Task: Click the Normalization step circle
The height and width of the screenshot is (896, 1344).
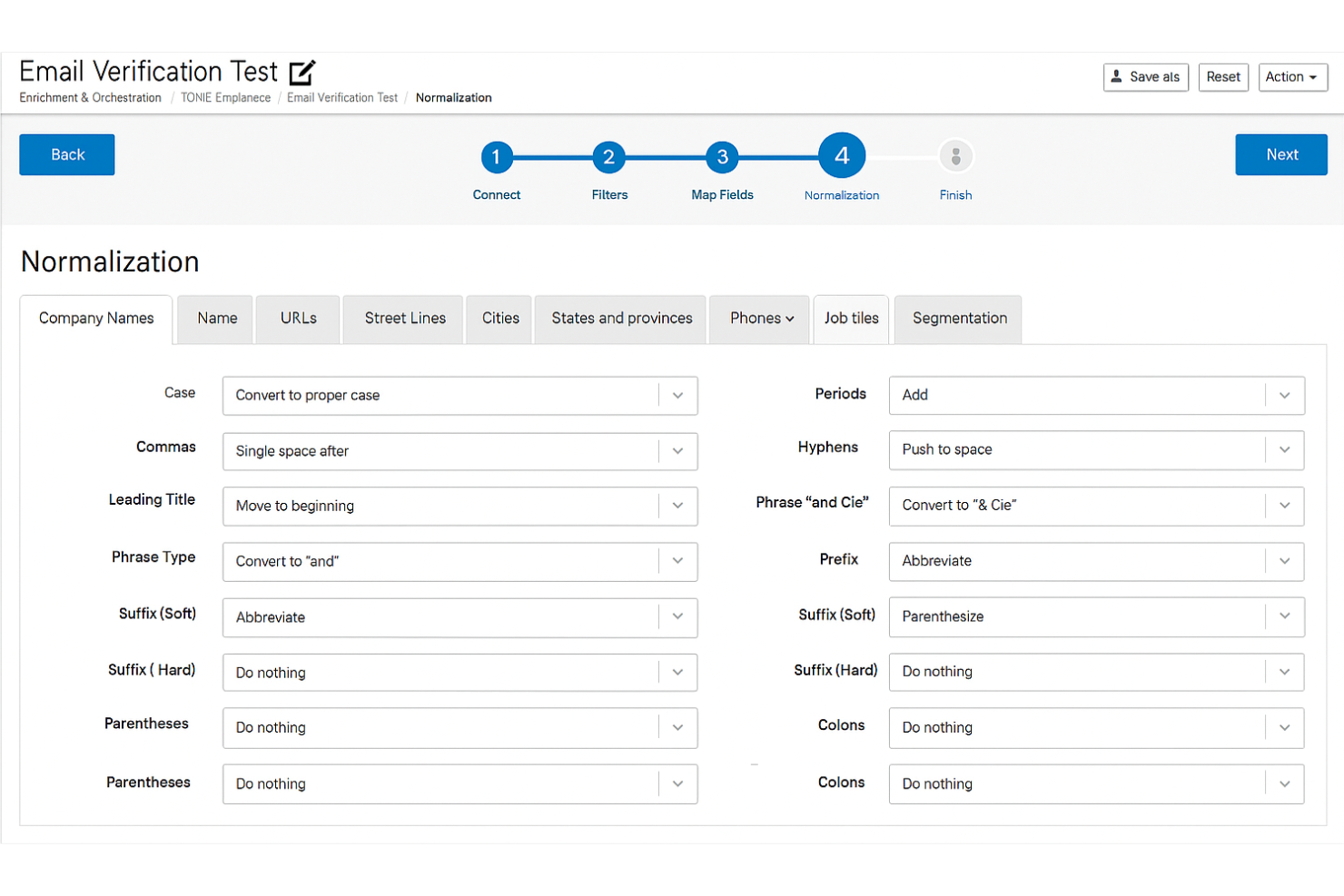Action: point(841,156)
